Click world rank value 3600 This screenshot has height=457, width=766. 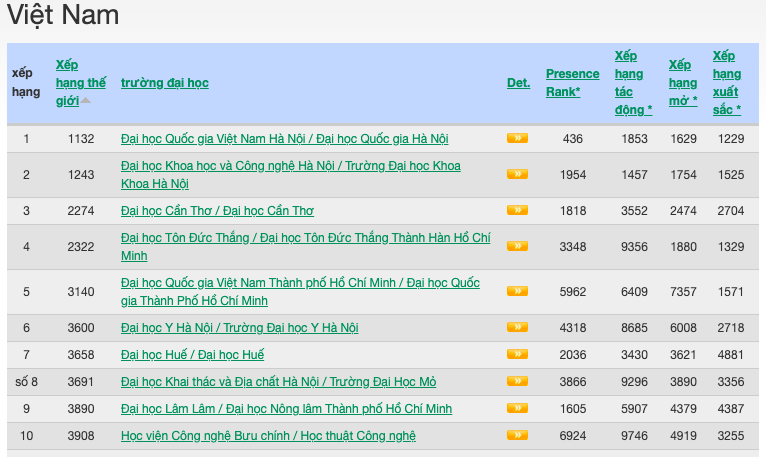(x=81, y=327)
